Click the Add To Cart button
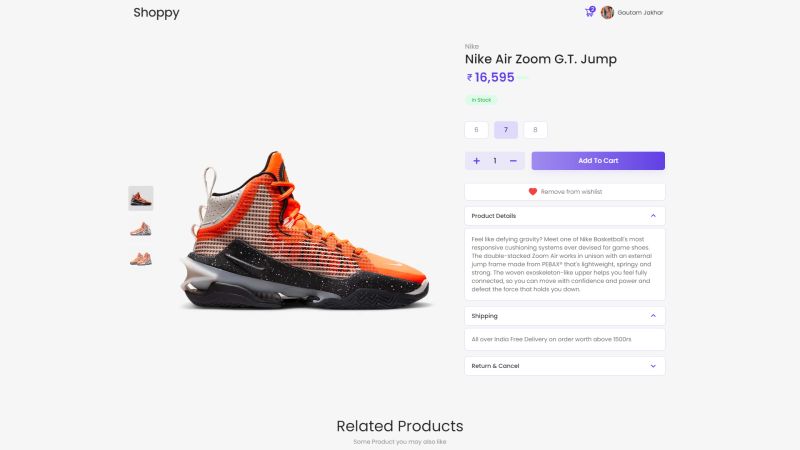This screenshot has width=800, height=450. [x=598, y=161]
